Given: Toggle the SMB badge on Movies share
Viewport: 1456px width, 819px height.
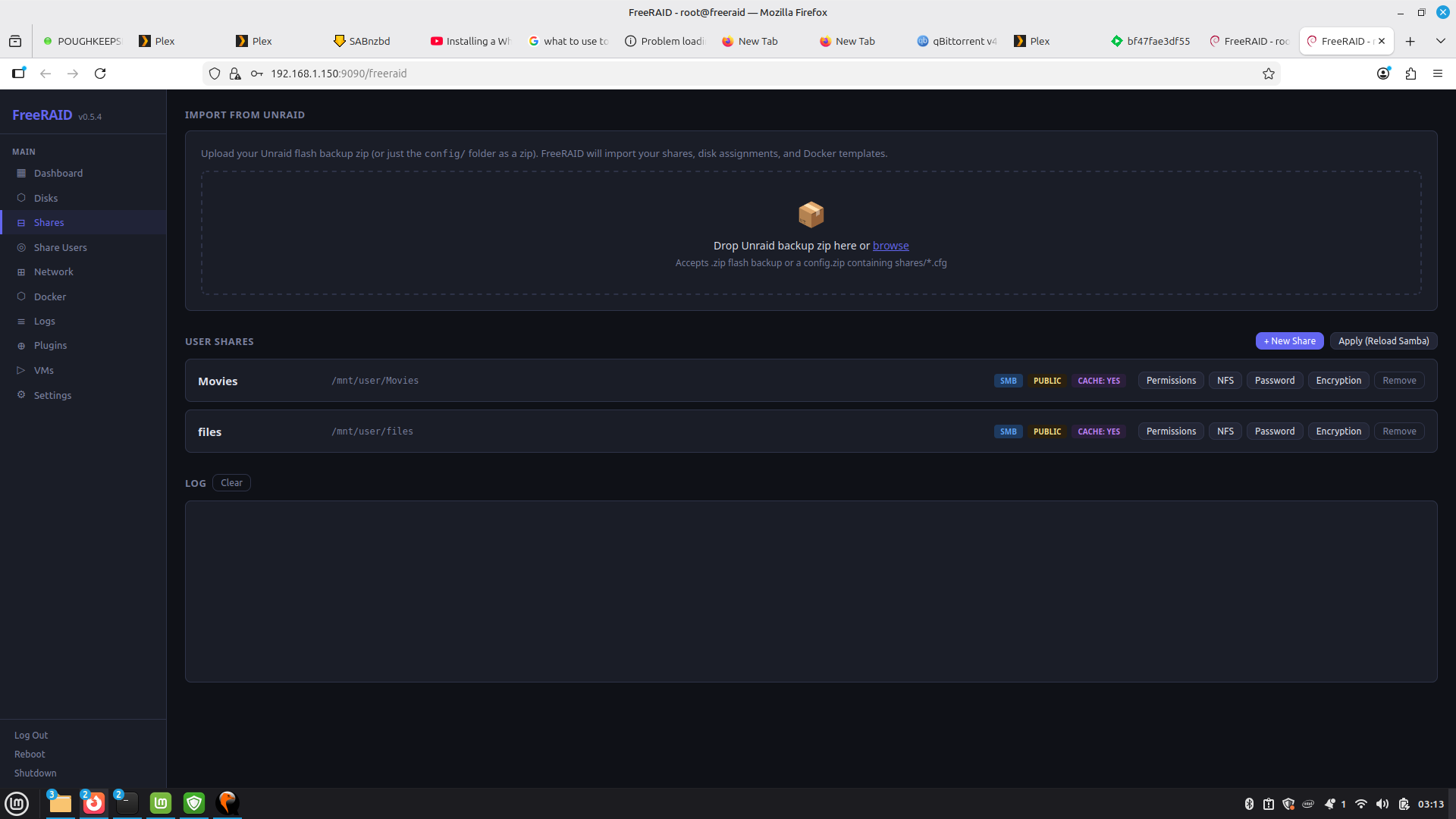Looking at the screenshot, I should pyautogui.click(x=1008, y=381).
